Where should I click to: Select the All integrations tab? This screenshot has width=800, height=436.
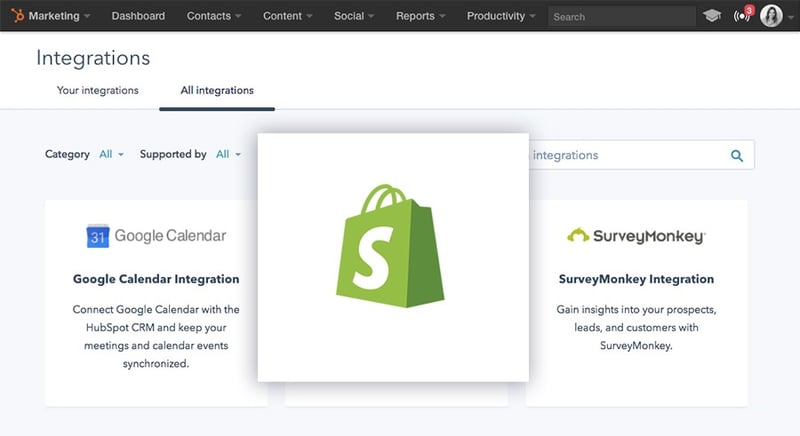(x=217, y=90)
